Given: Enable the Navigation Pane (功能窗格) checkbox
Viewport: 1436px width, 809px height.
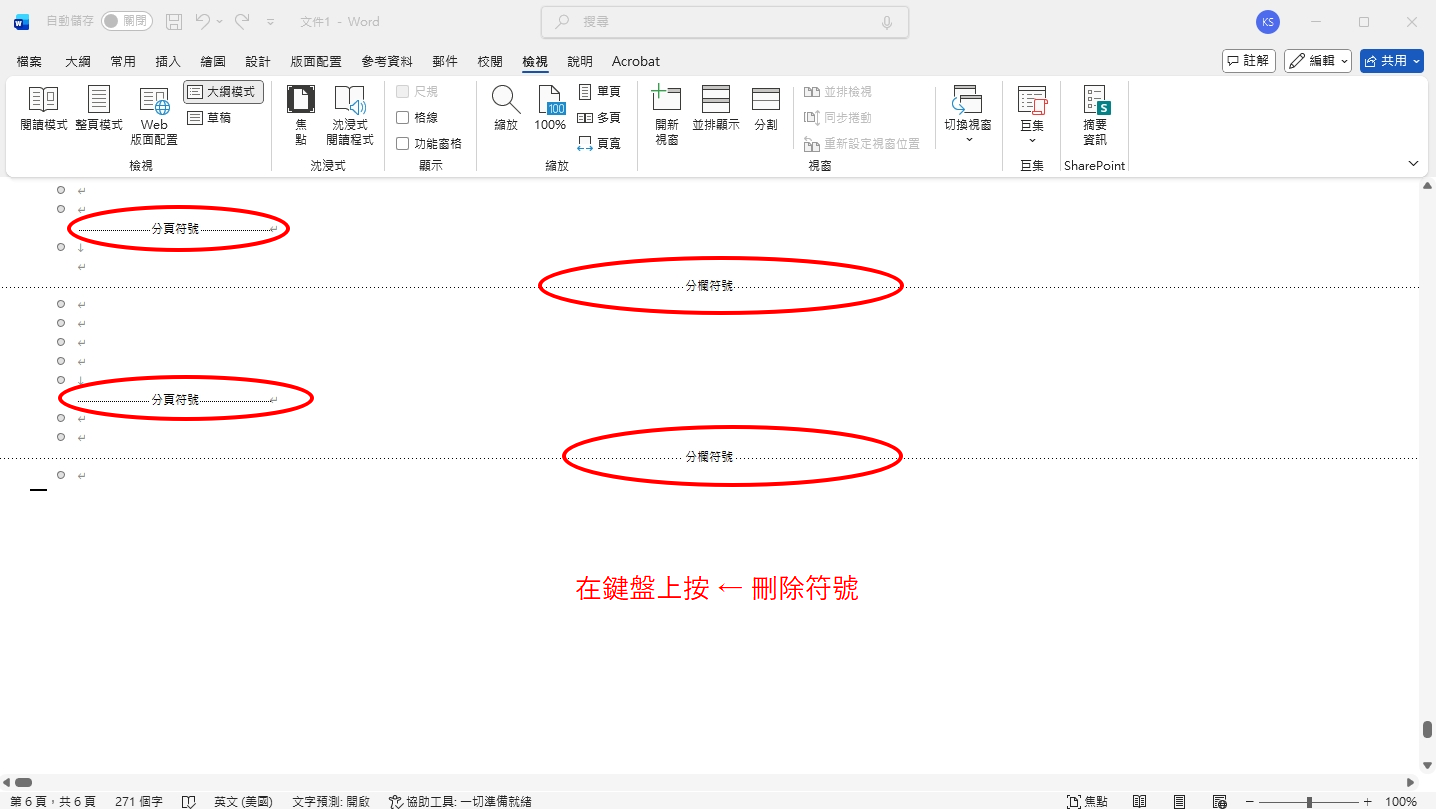Looking at the screenshot, I should (403, 143).
